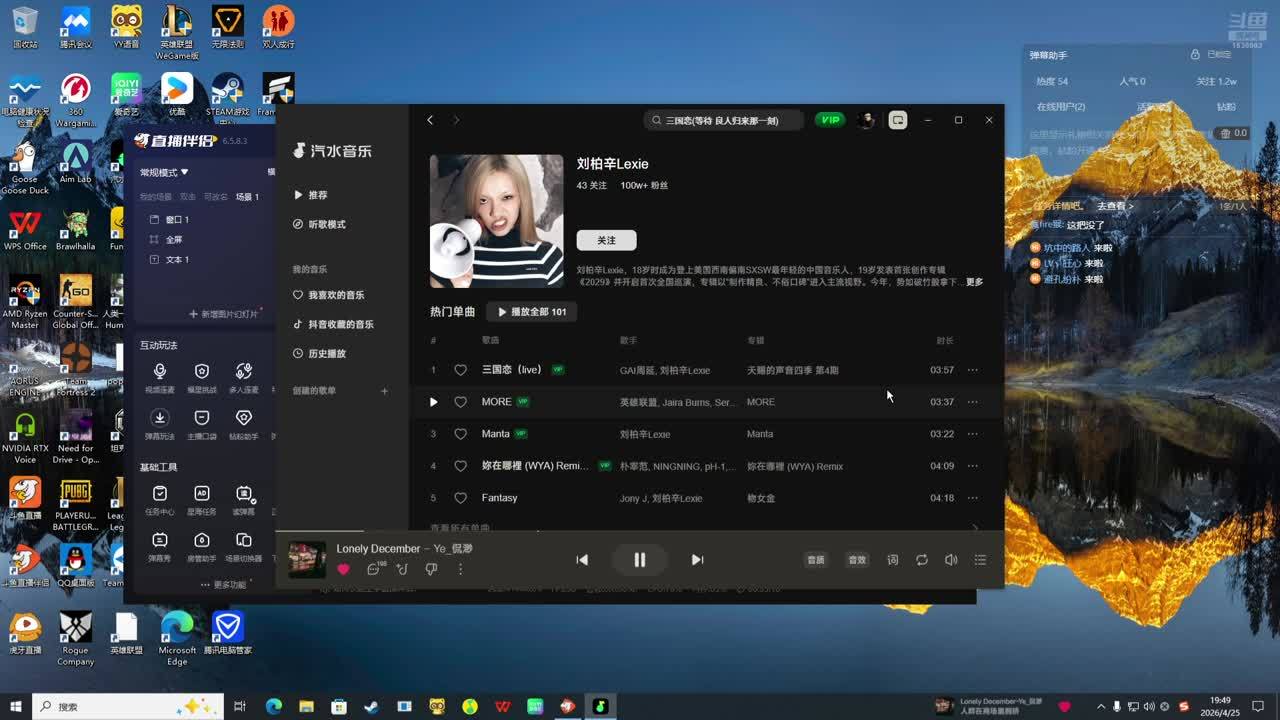Image resolution: width=1280 pixels, height=720 pixels.
Task: Add a new playlist with the plus icon
Action: point(384,391)
